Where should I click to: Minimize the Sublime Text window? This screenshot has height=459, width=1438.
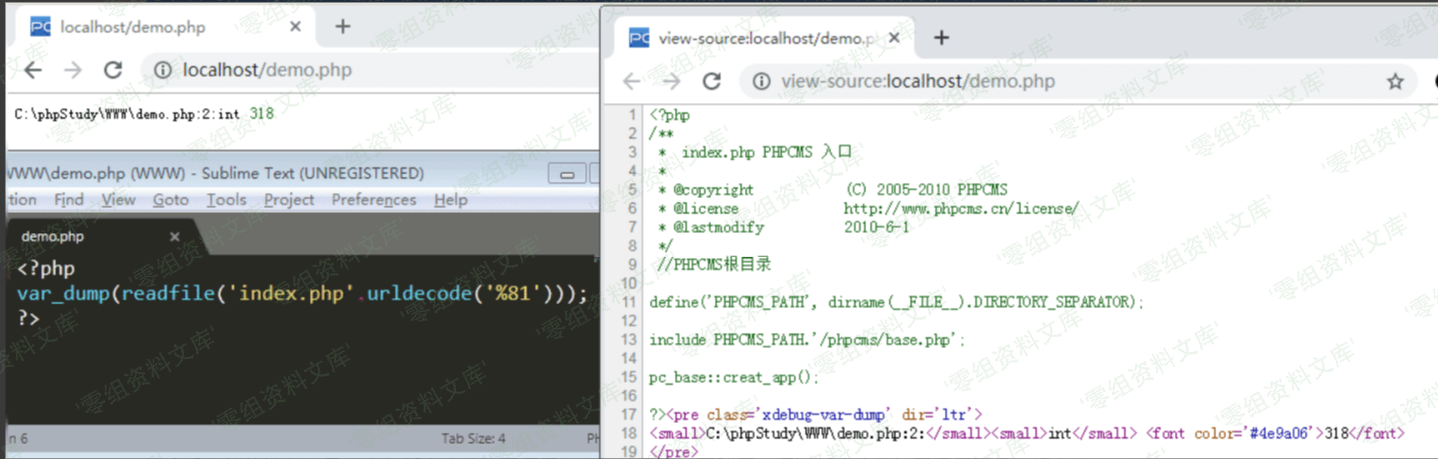click(567, 174)
